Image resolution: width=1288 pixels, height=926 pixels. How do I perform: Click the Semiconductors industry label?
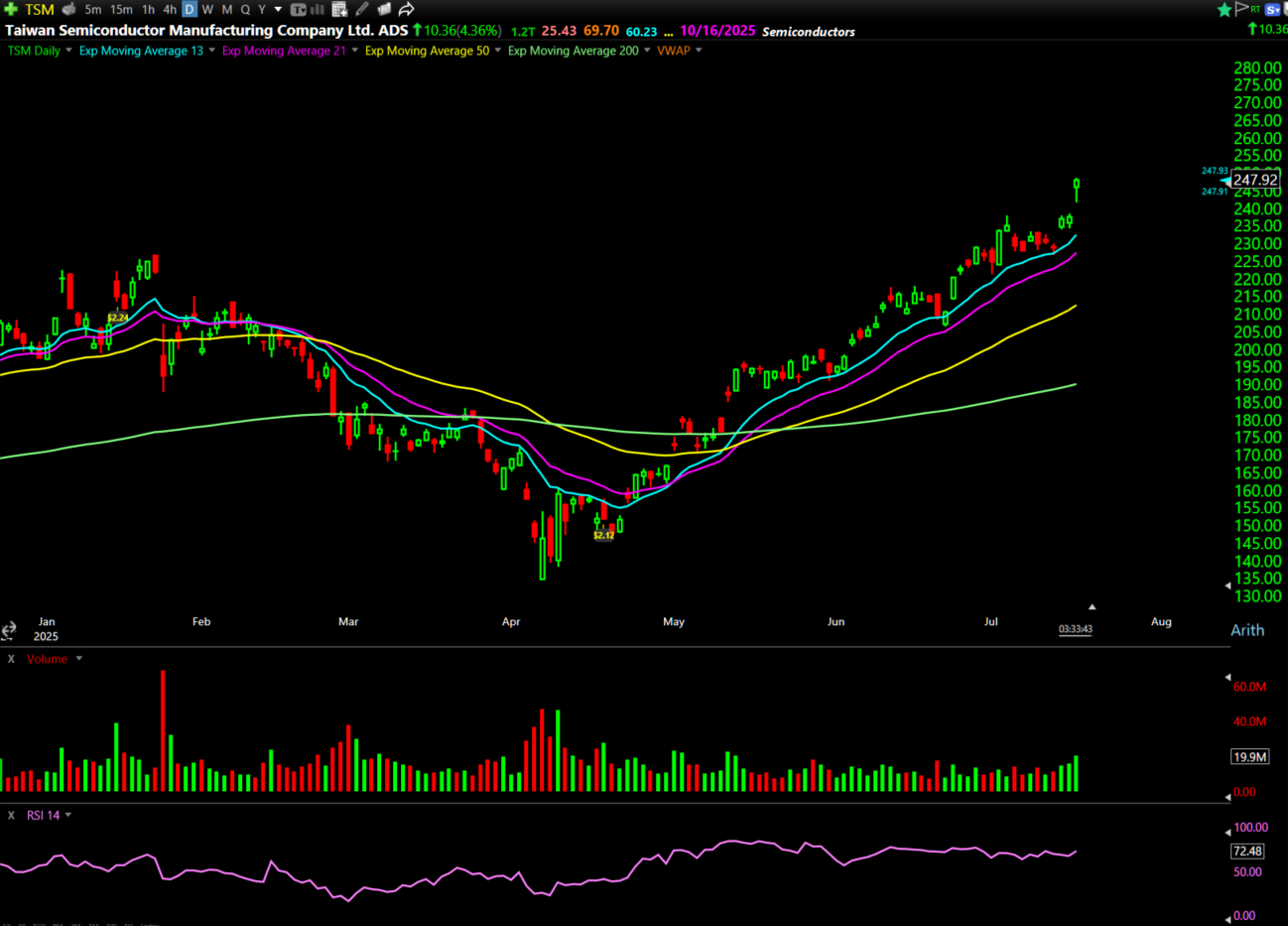tap(809, 31)
